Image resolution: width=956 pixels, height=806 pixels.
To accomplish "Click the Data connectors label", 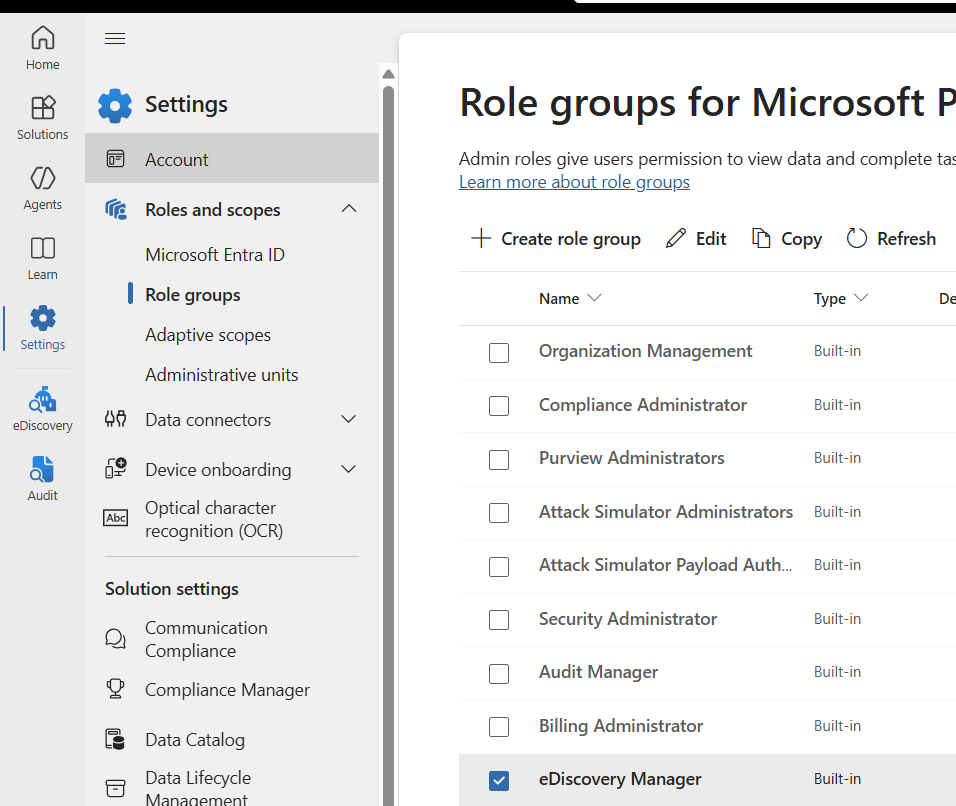I will (208, 420).
